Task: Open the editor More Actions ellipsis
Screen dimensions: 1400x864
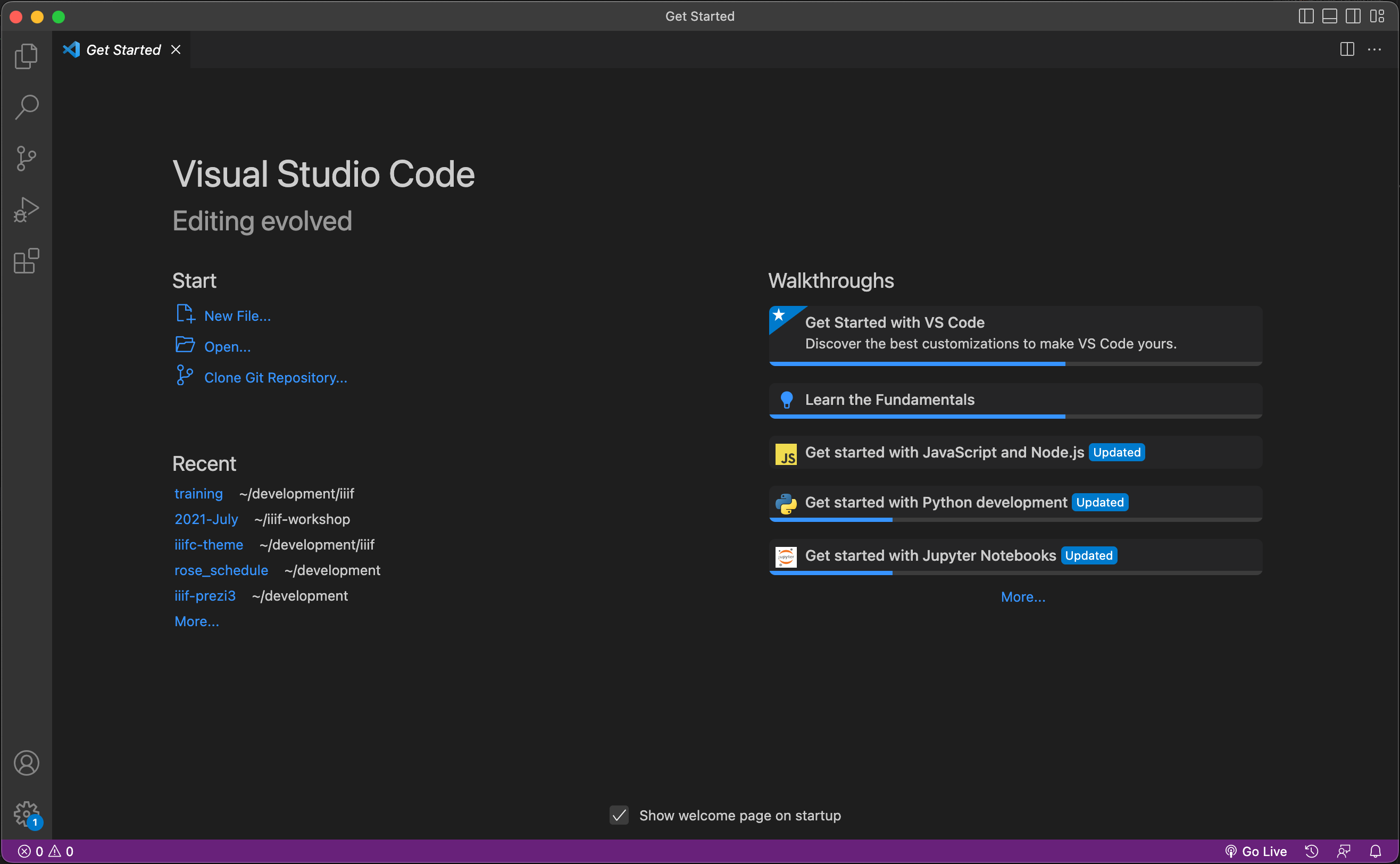Action: tap(1374, 49)
